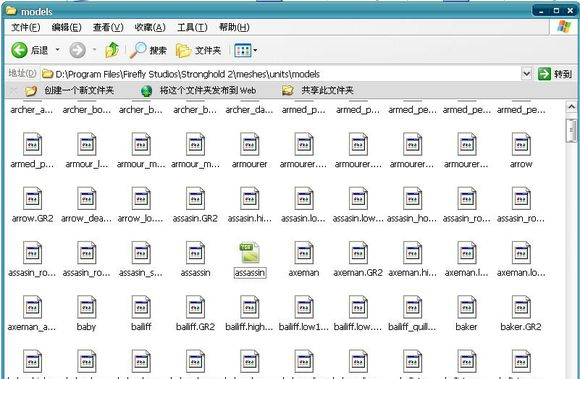The image size is (580, 394).
Task: Expand the Views button dropdown arrow
Action: (255, 50)
